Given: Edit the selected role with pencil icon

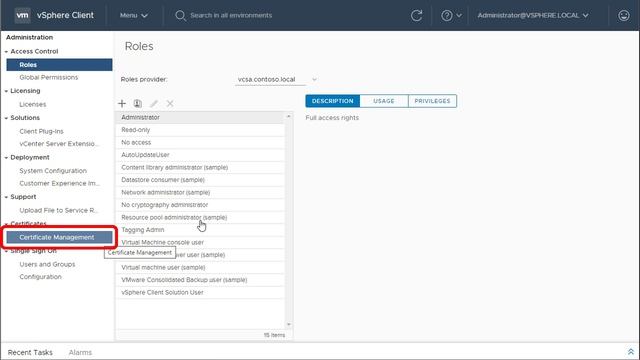Looking at the screenshot, I should tap(154, 104).
